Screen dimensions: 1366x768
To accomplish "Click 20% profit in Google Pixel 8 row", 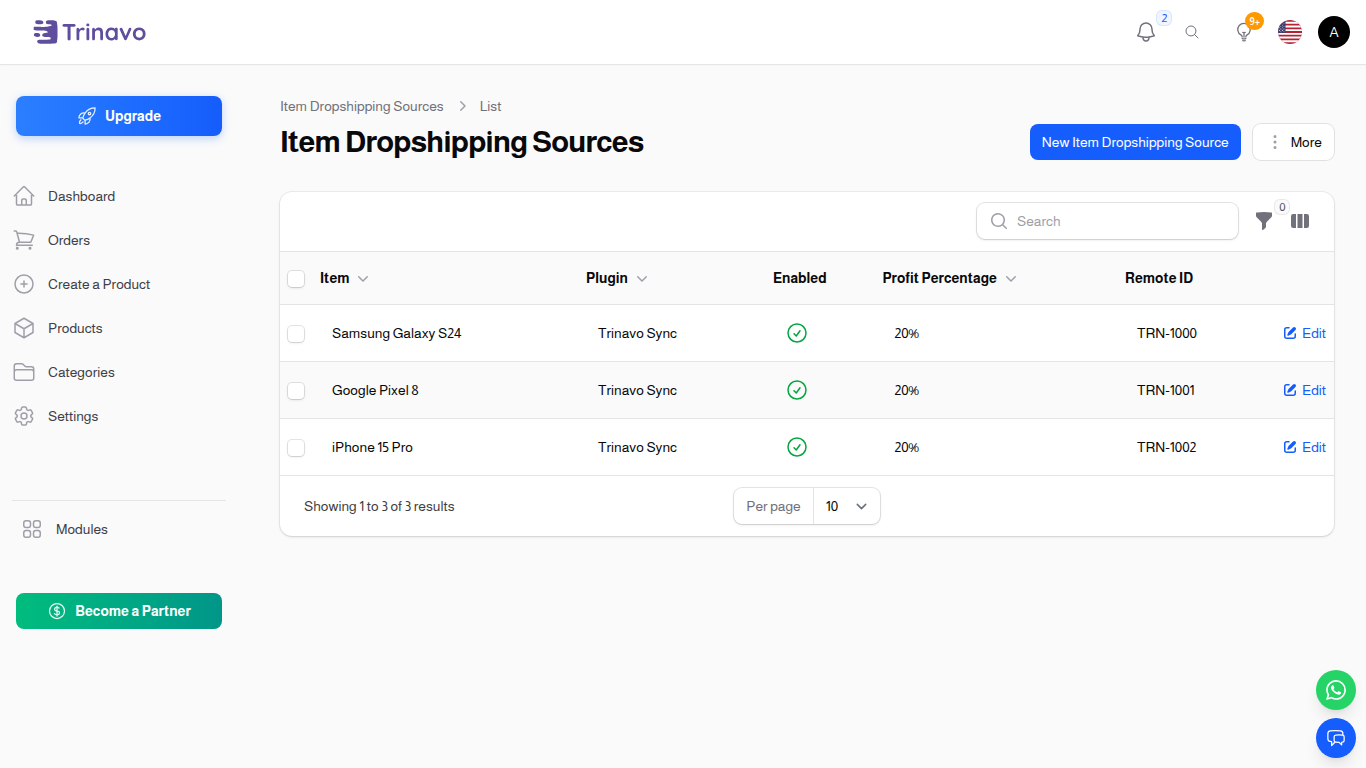I will tap(907, 390).
